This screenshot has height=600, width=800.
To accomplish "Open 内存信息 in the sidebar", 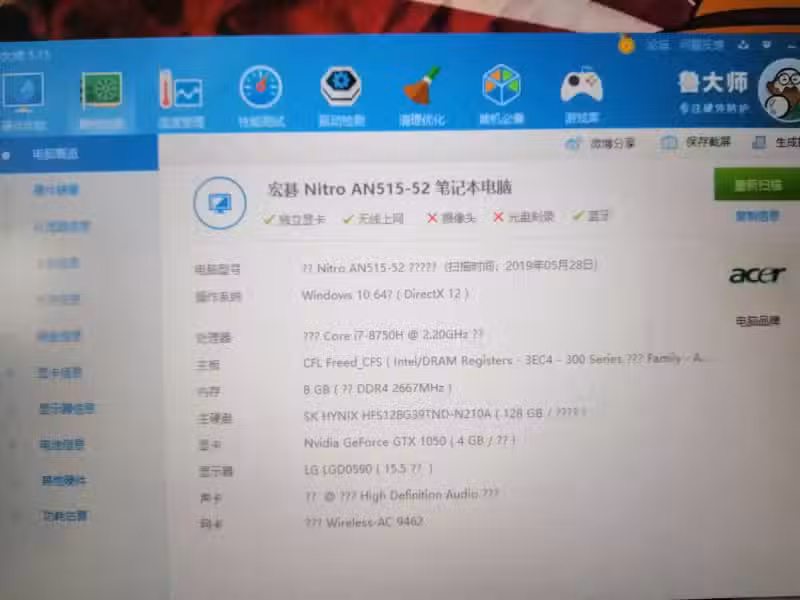I will click(59, 299).
